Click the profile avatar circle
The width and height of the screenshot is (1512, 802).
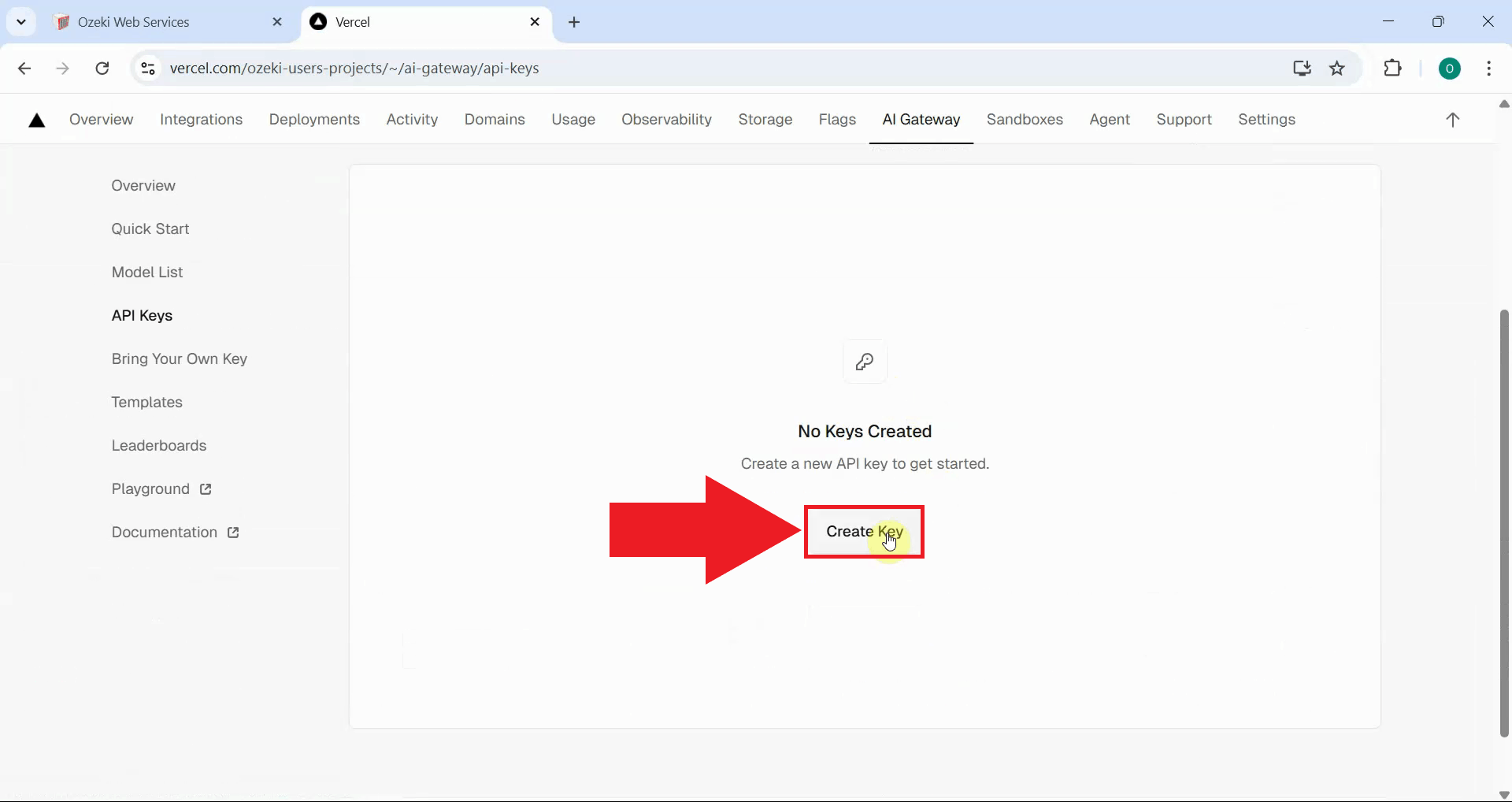[1451, 69]
